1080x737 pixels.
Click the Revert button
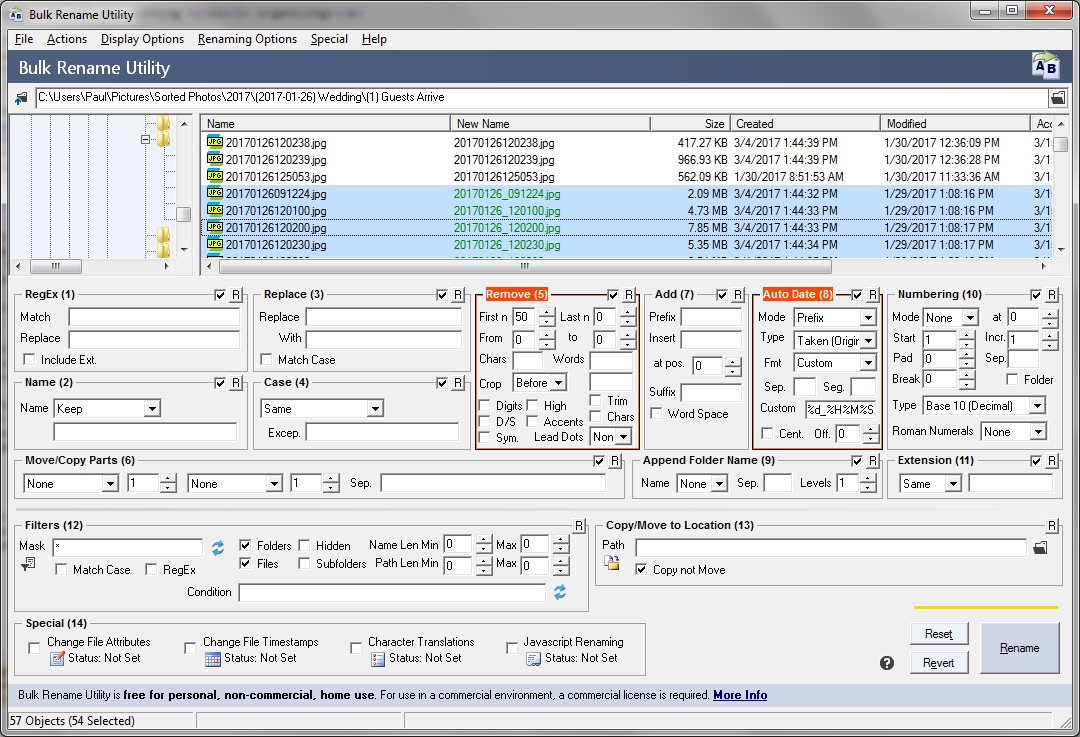pos(938,663)
